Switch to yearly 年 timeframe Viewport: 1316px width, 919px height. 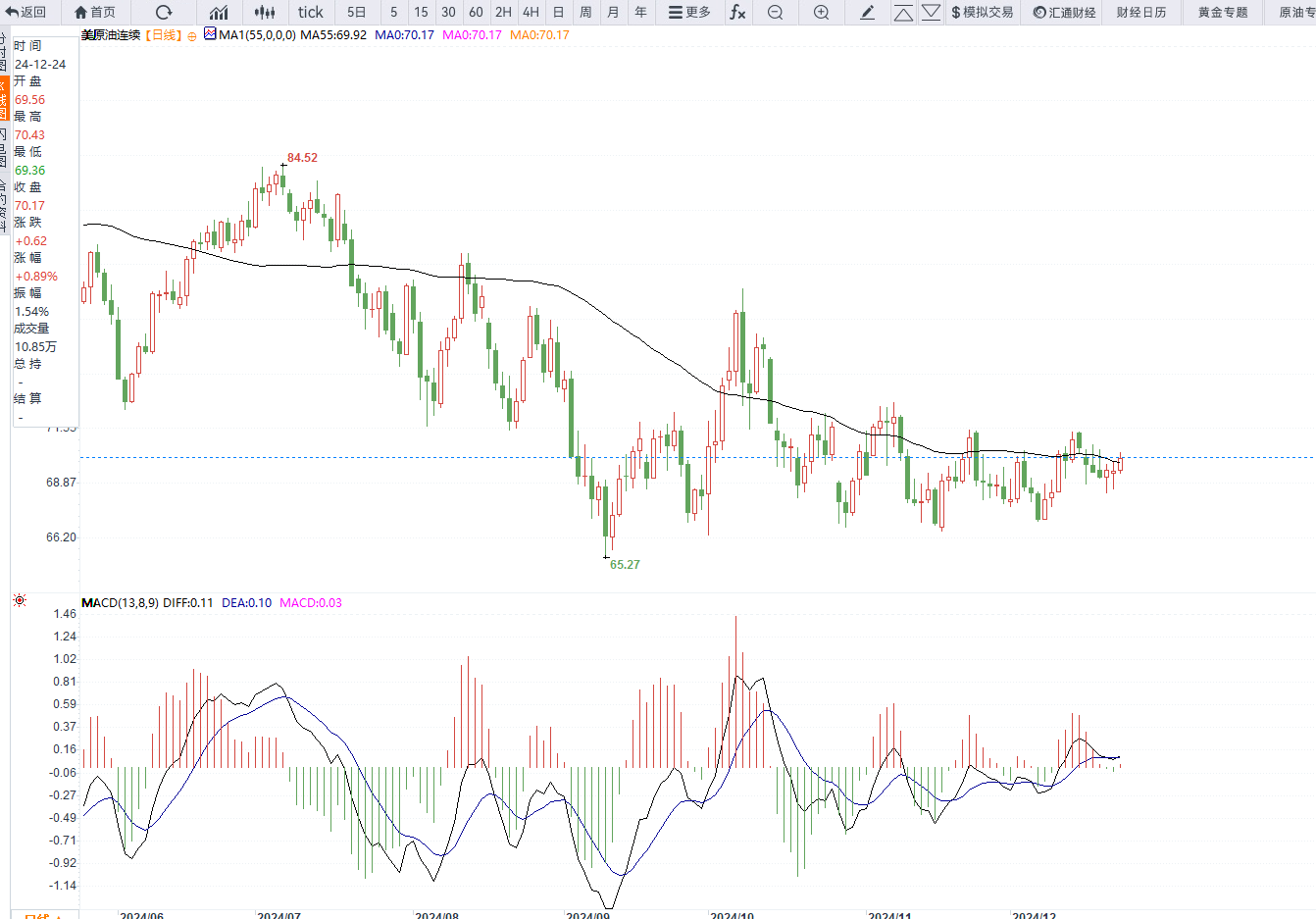pos(640,12)
